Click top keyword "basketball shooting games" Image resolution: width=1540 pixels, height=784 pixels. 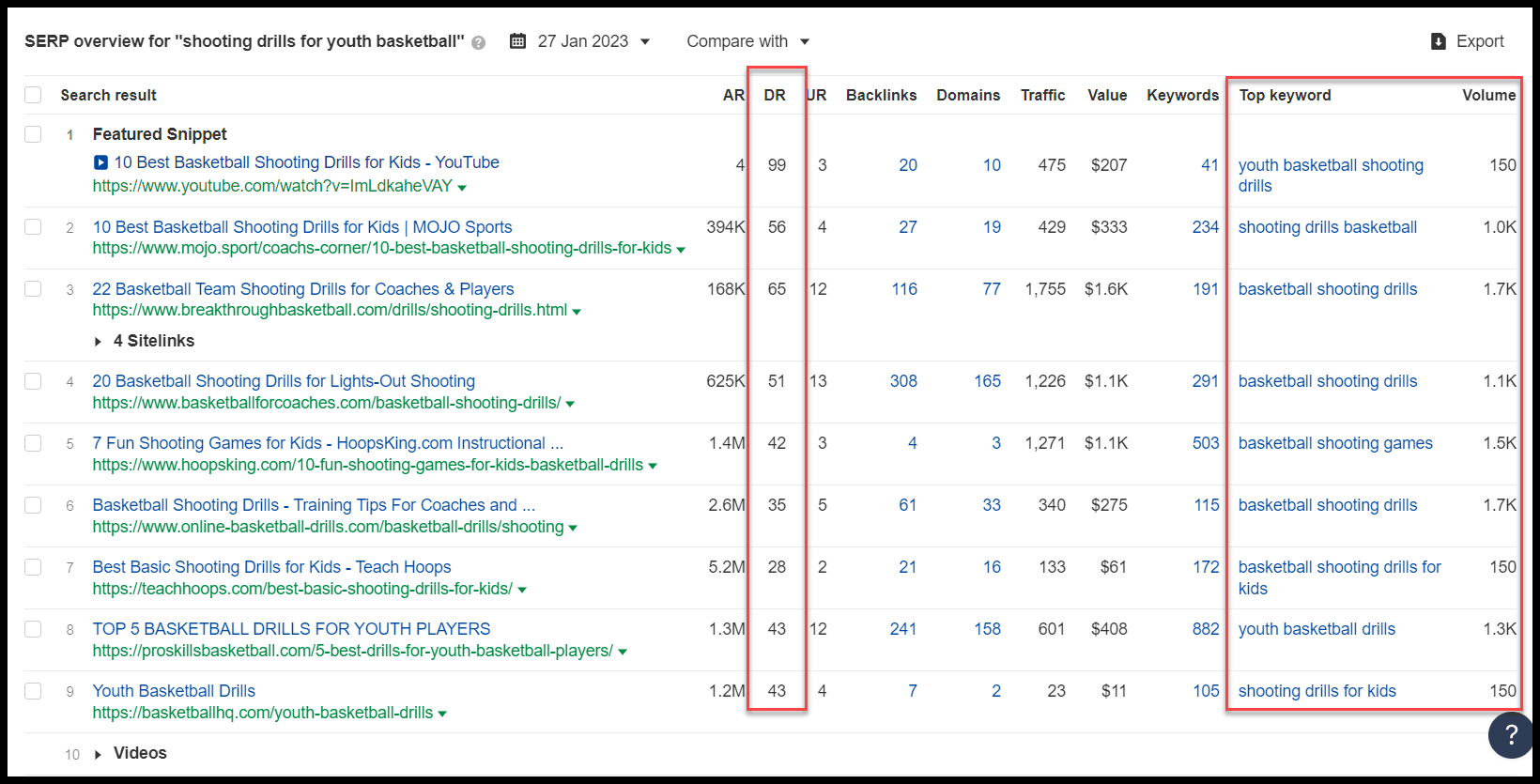pyautogui.click(x=1335, y=443)
